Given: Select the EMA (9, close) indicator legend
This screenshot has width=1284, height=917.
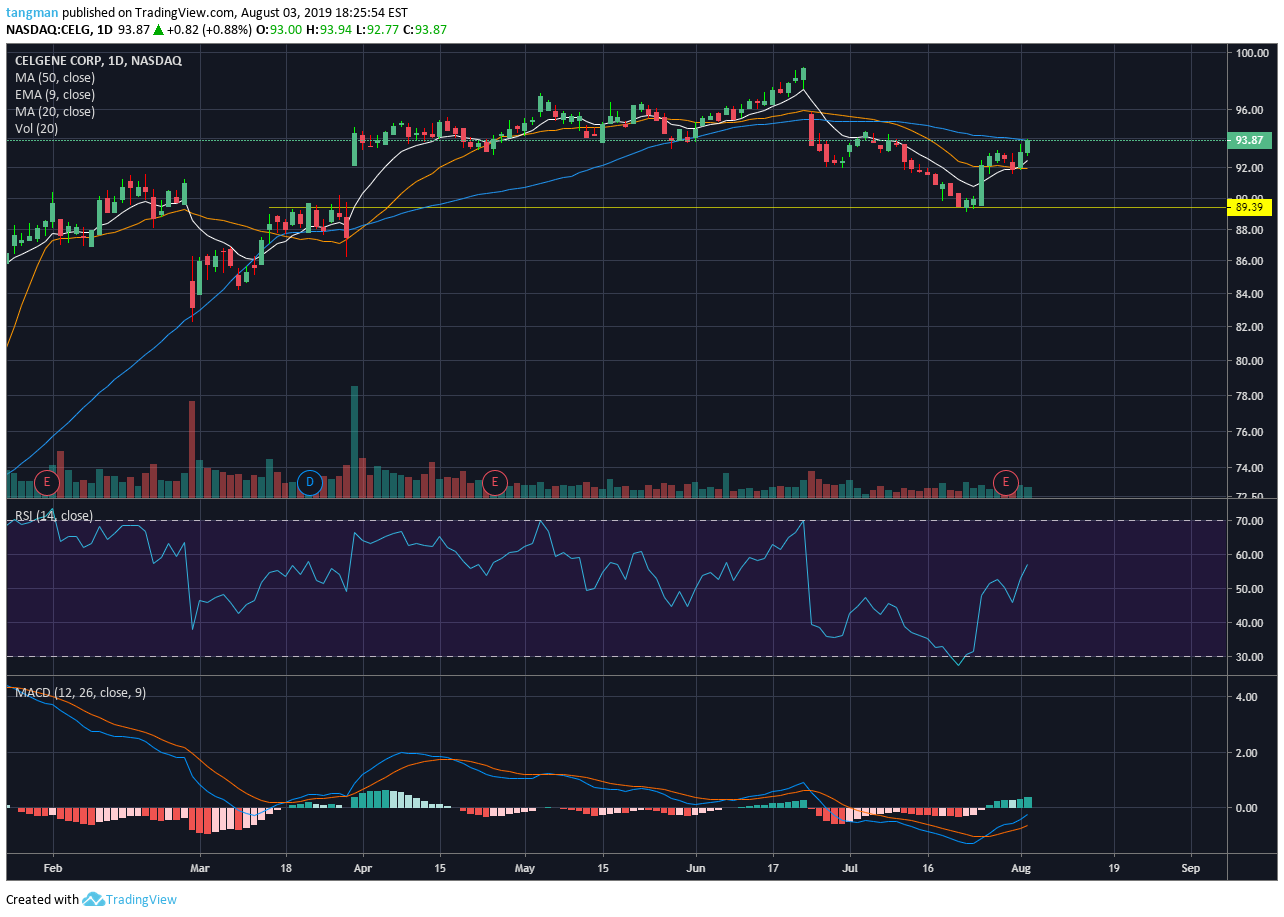Looking at the screenshot, I should (x=55, y=94).
